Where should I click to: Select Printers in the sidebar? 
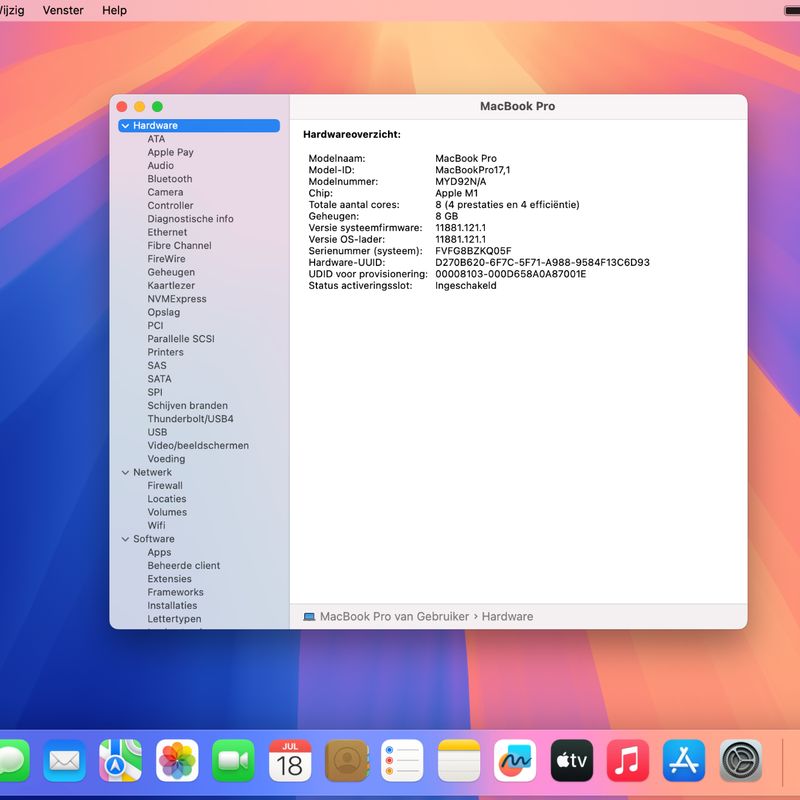pos(165,352)
